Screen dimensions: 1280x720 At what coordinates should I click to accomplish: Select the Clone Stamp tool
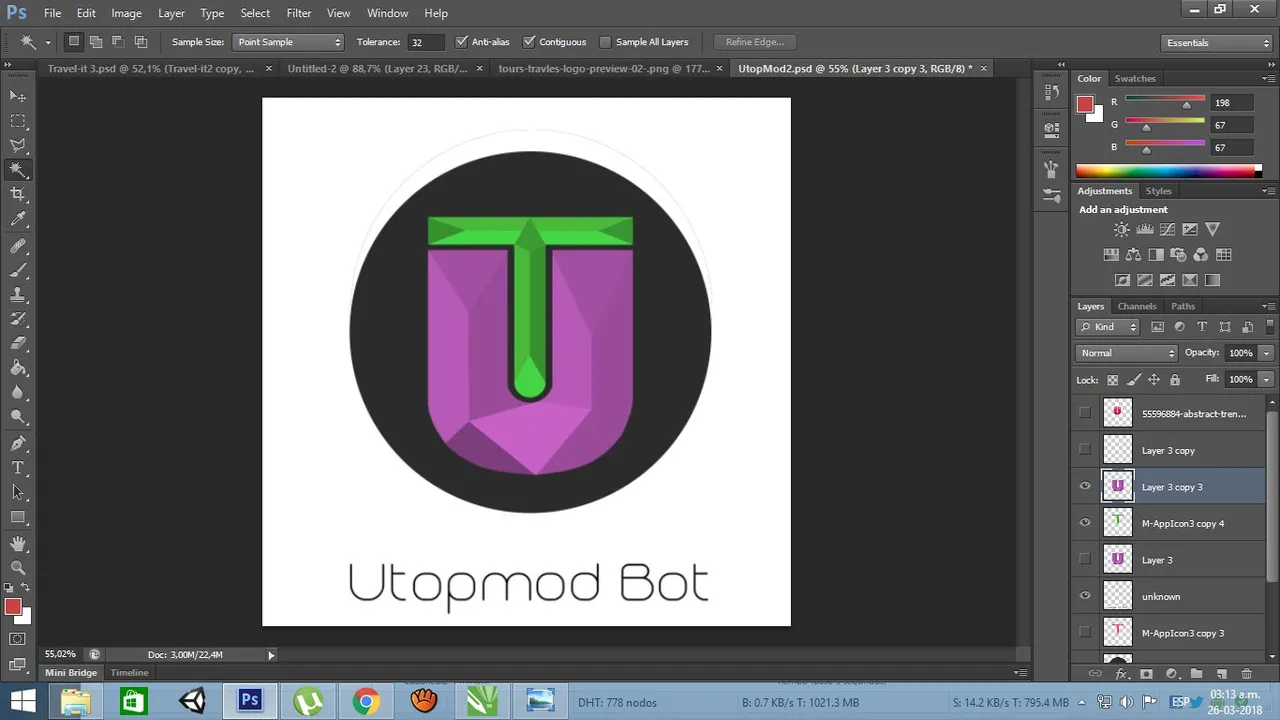(18, 295)
